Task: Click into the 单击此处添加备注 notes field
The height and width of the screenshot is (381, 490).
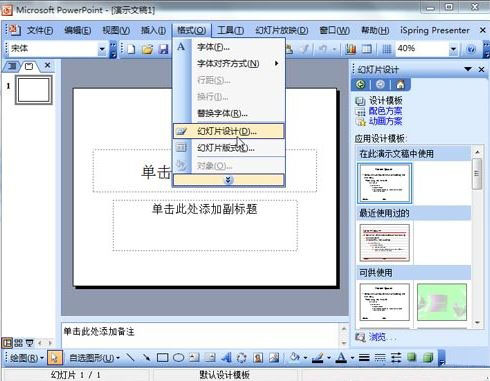Action: [x=200, y=335]
